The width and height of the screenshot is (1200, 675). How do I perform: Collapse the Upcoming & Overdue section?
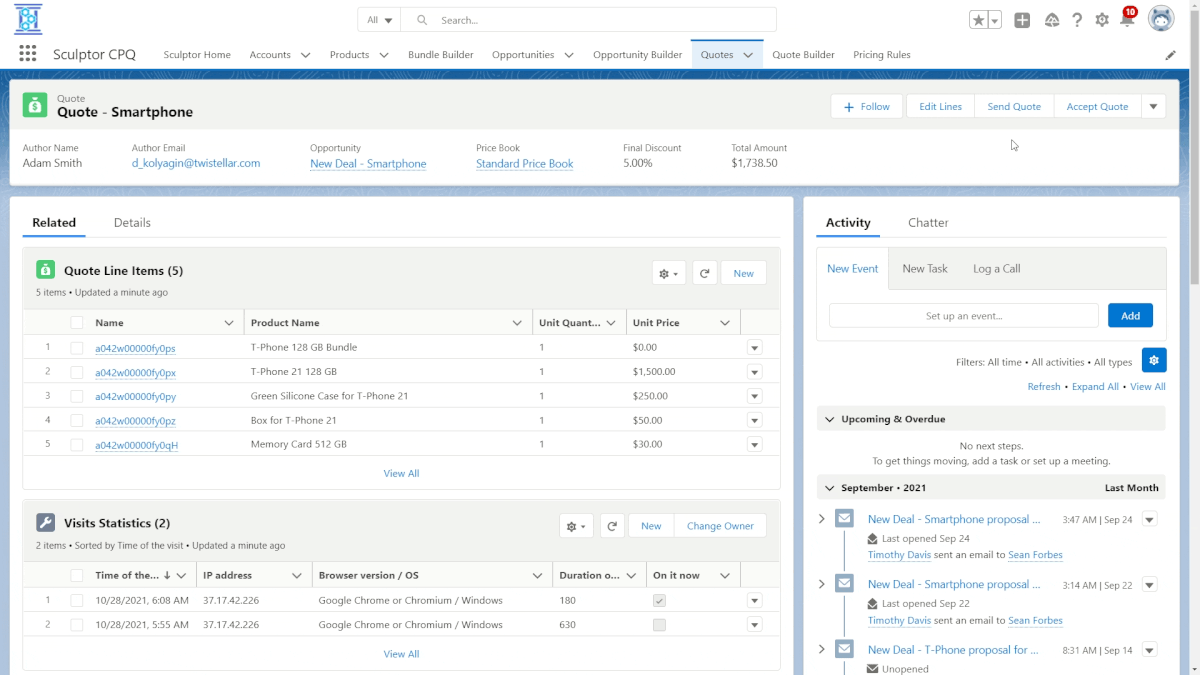click(829, 419)
